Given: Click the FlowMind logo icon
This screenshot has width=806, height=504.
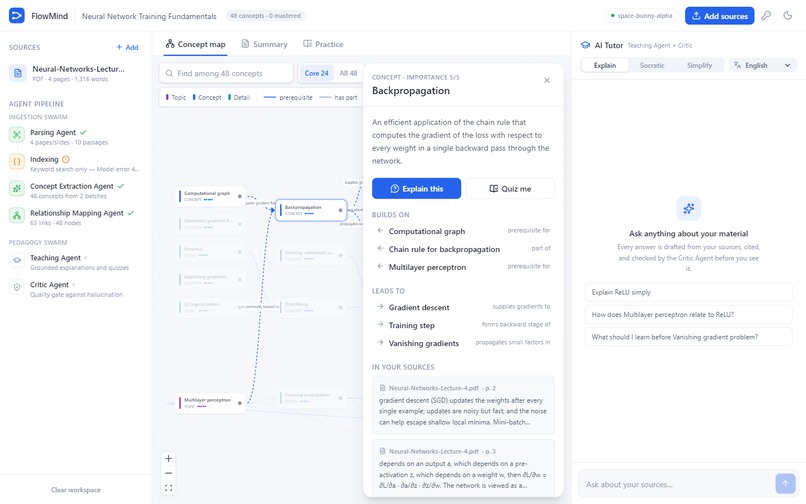Looking at the screenshot, I should 16,15.
